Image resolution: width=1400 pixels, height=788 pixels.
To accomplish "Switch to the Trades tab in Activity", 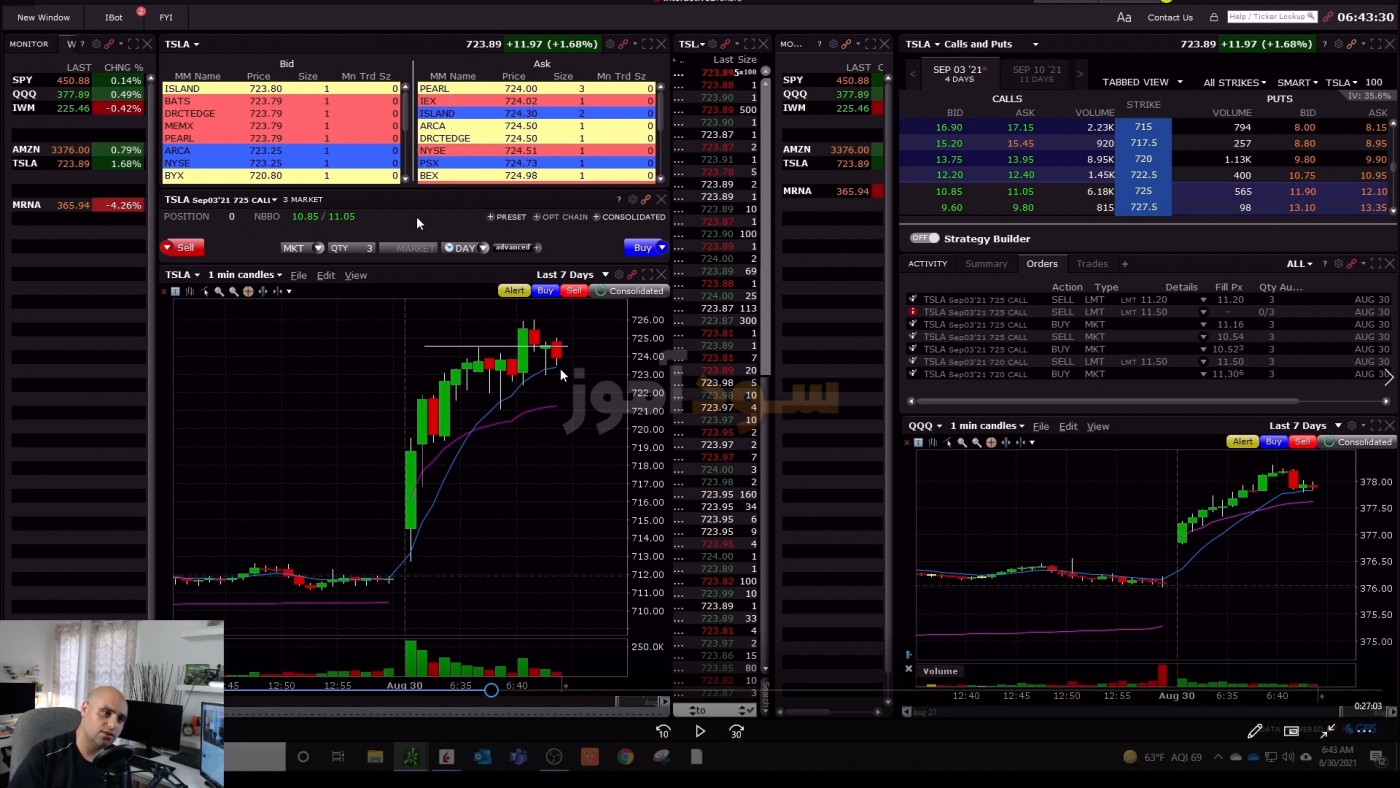I will 1092,264.
